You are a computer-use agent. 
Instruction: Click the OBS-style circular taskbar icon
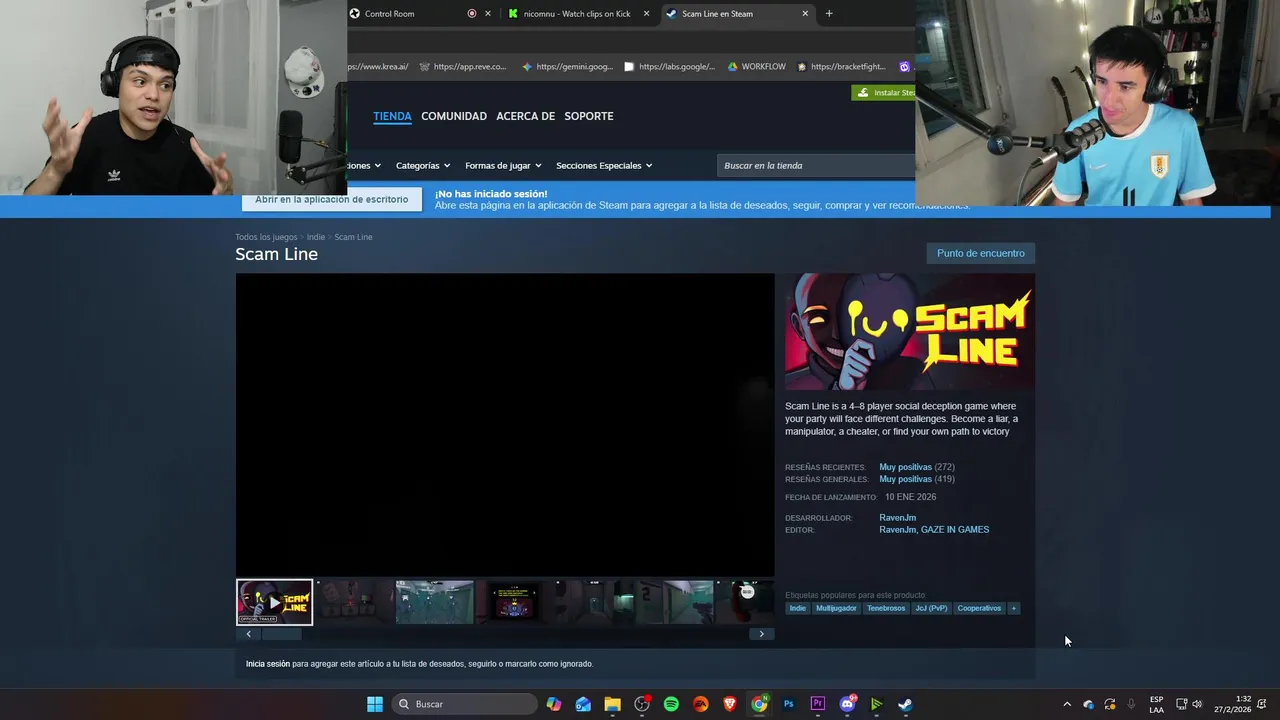point(642,704)
